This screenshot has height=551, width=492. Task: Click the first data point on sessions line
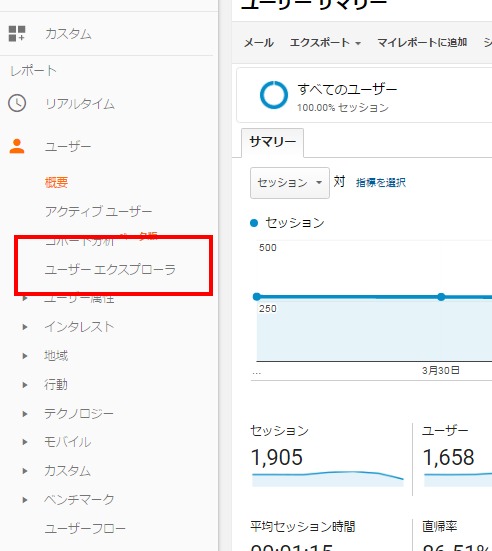257,297
